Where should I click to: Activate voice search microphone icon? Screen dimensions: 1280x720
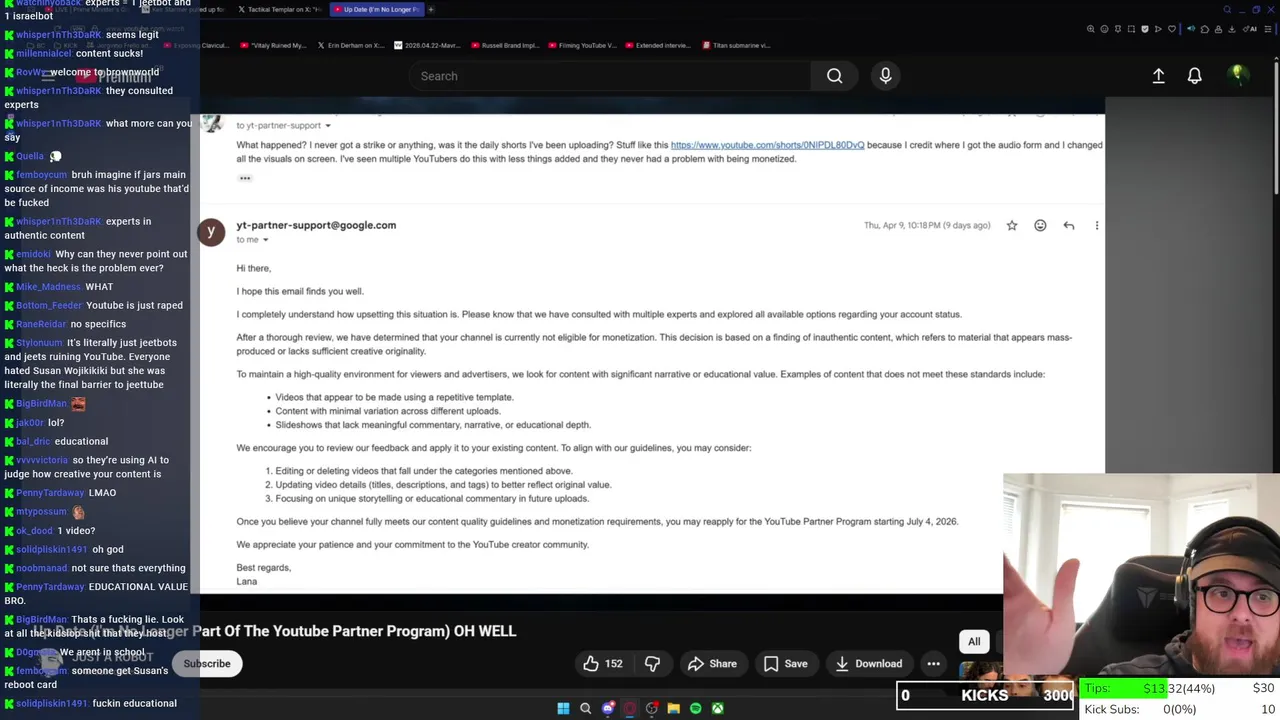coord(885,76)
